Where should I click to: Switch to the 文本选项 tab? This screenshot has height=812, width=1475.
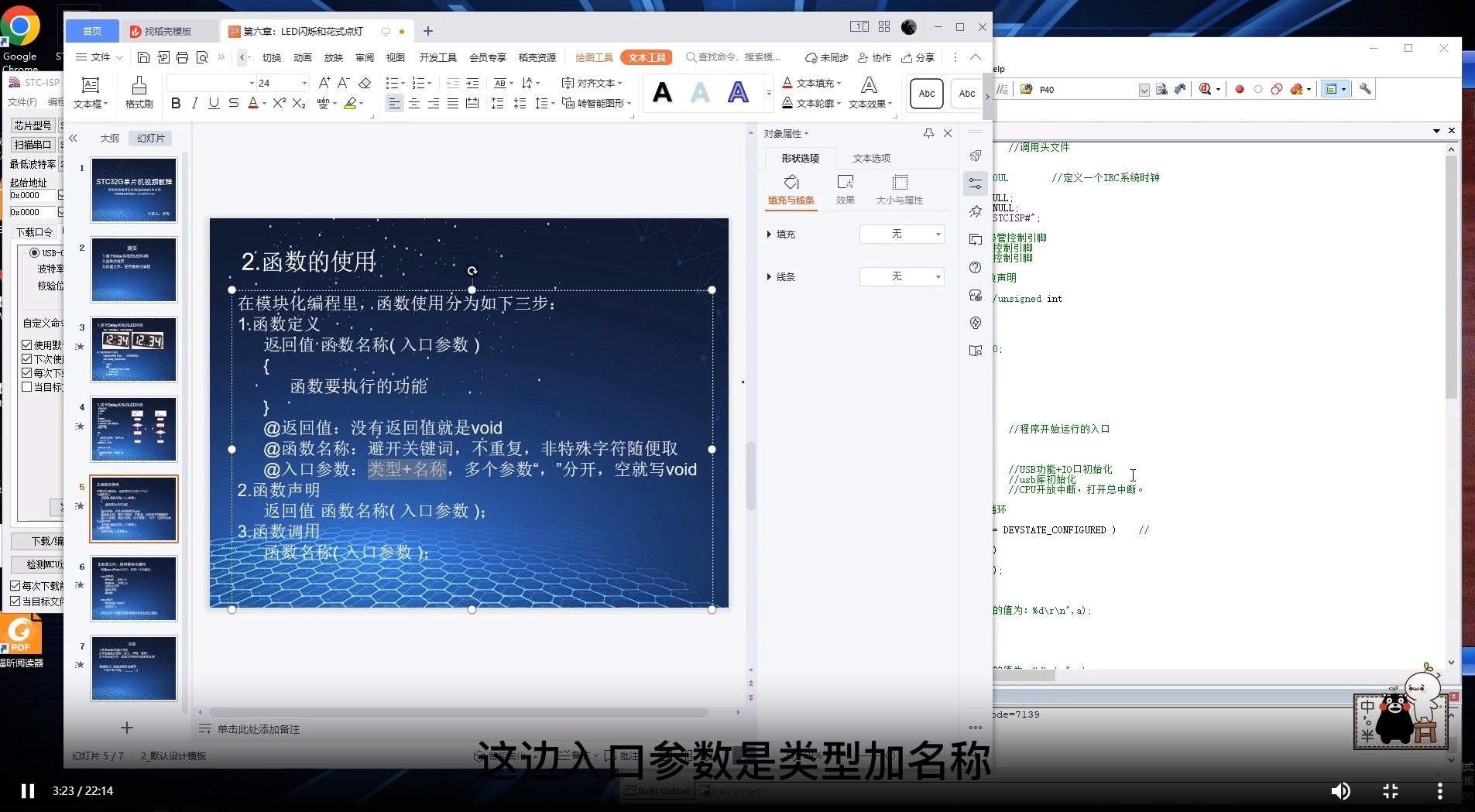coord(872,158)
